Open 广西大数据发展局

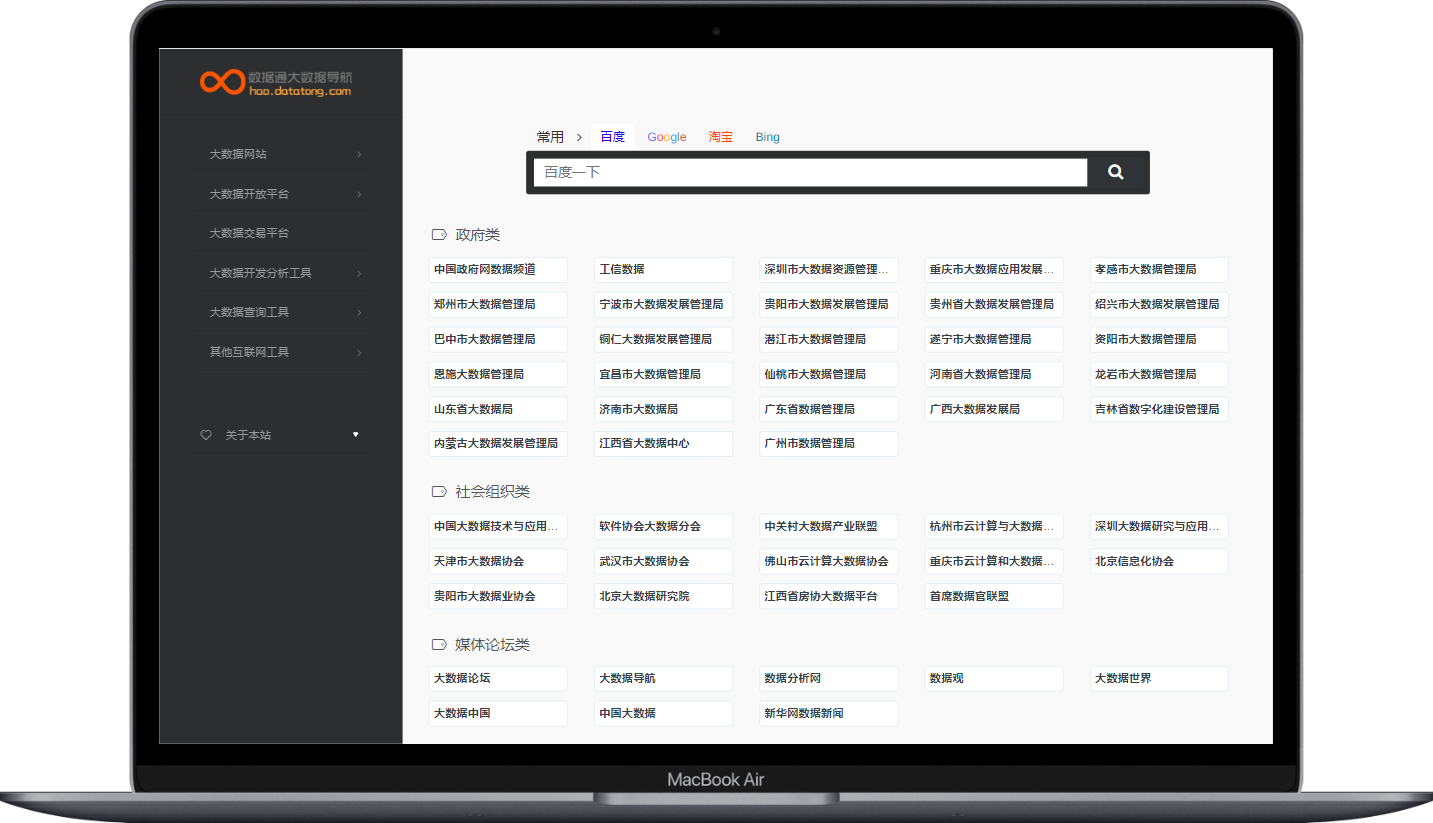point(994,409)
